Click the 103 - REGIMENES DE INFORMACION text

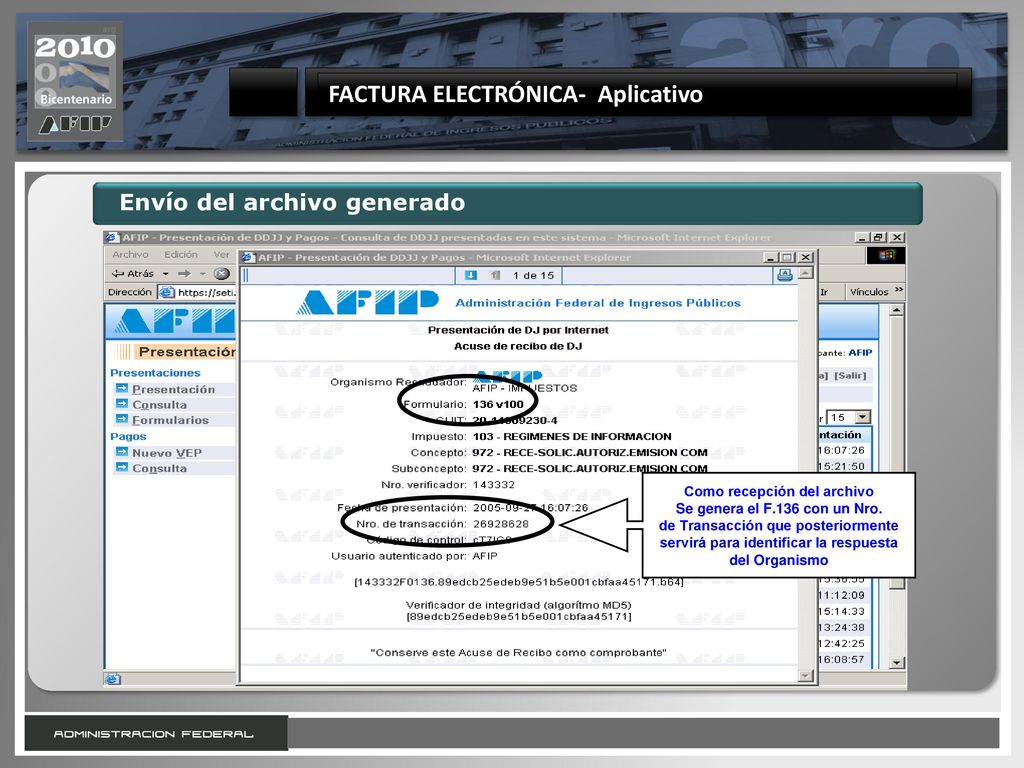tap(572, 436)
